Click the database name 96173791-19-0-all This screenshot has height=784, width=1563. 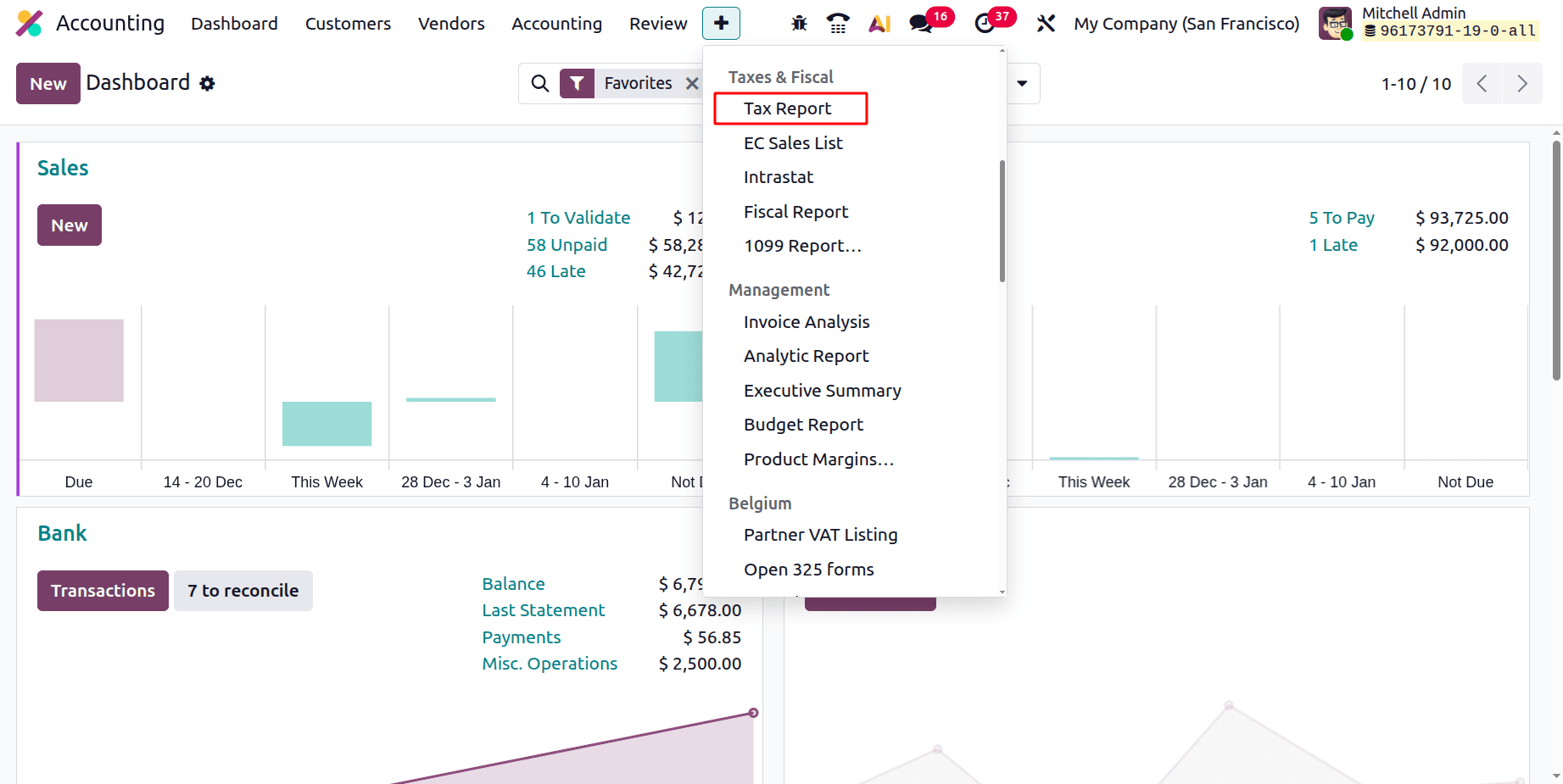point(1450,31)
